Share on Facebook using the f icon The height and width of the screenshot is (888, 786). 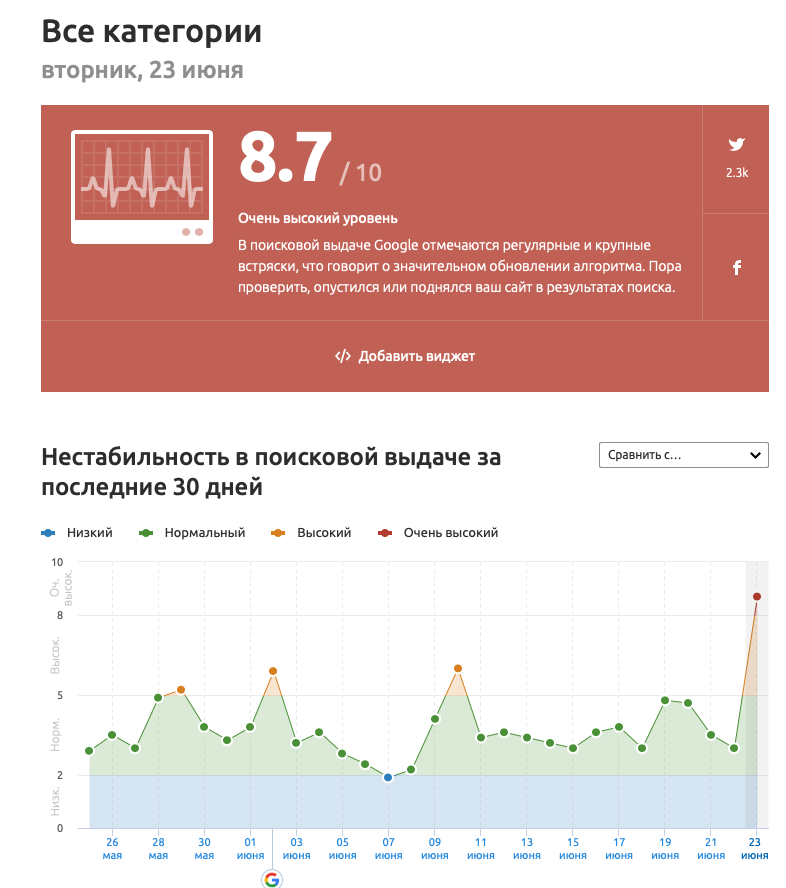pyautogui.click(x=737, y=267)
